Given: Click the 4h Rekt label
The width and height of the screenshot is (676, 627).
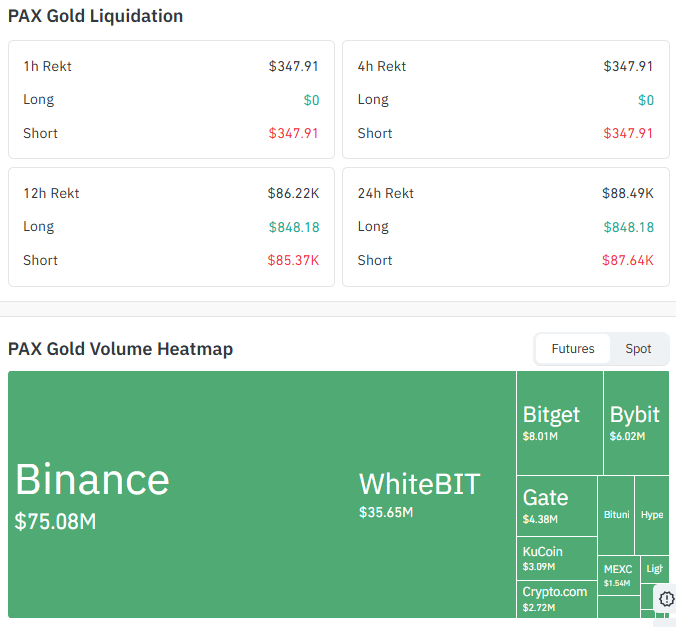Looking at the screenshot, I should [x=382, y=66].
